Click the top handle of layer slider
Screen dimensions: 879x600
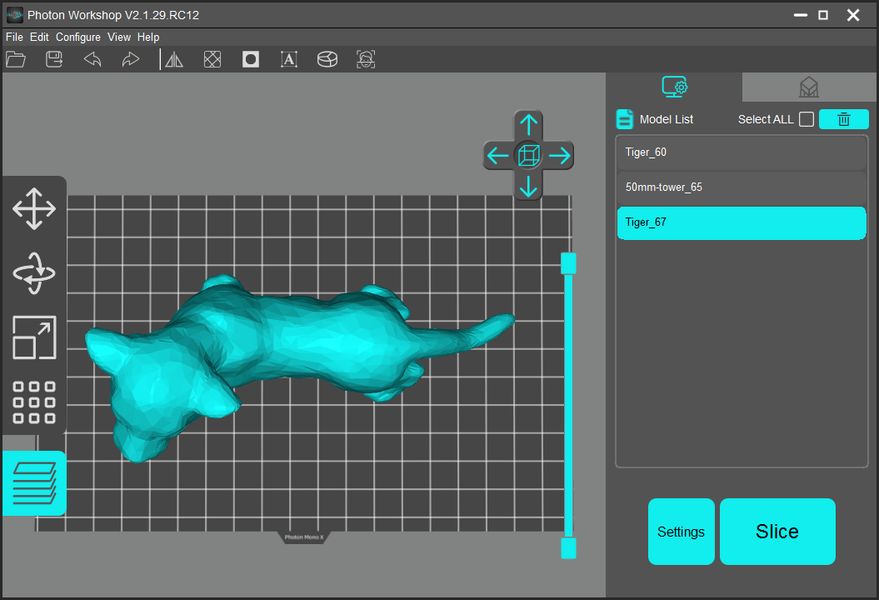click(x=568, y=263)
